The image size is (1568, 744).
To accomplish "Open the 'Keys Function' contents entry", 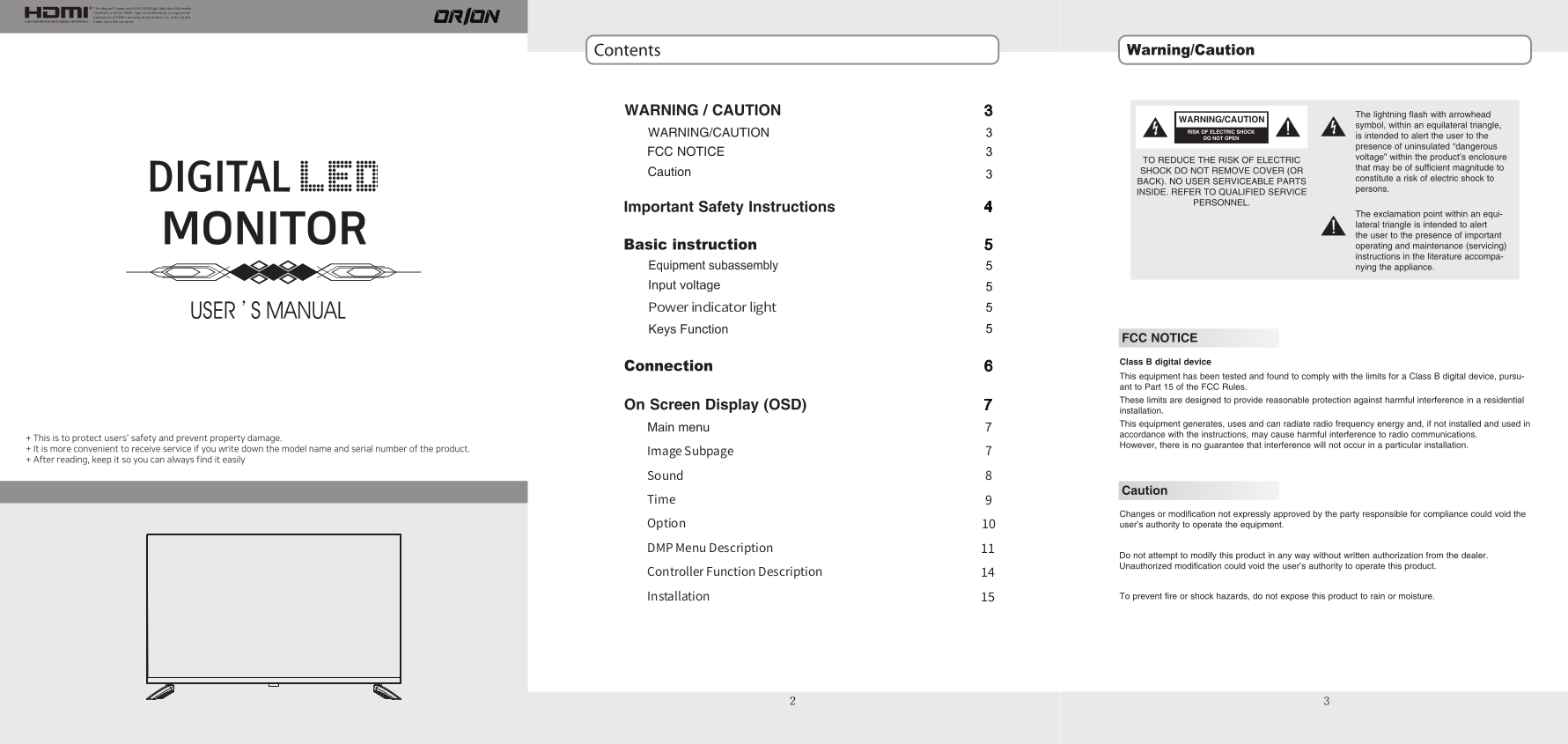I will click(688, 329).
